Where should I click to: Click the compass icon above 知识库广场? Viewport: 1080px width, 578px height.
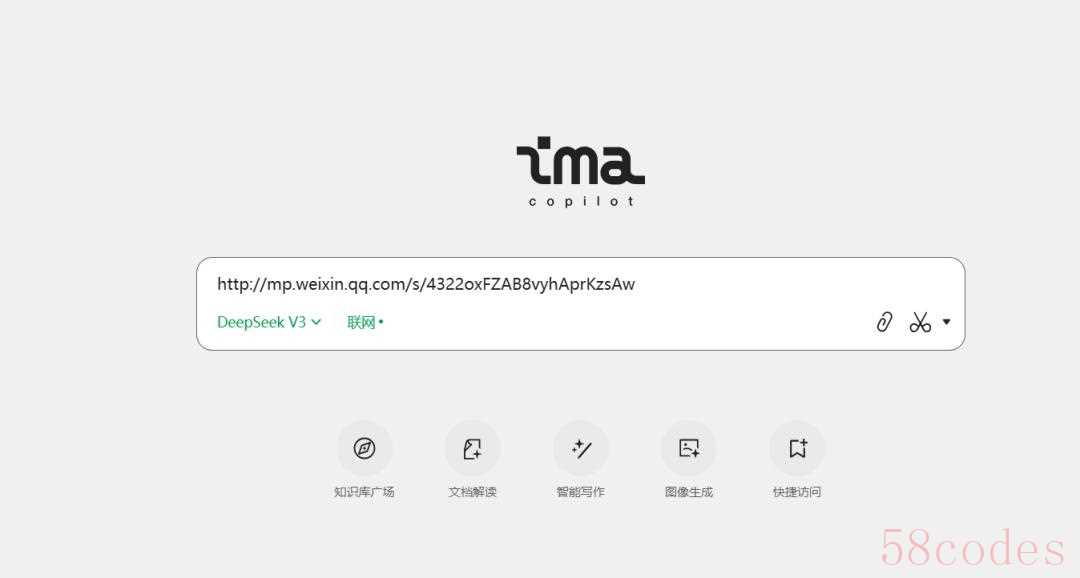click(x=364, y=448)
